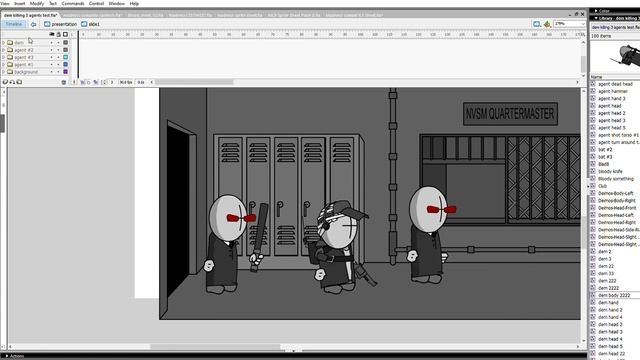Enable Edit Multiple Frames
Screen dimensions: 640x360
click(96, 82)
